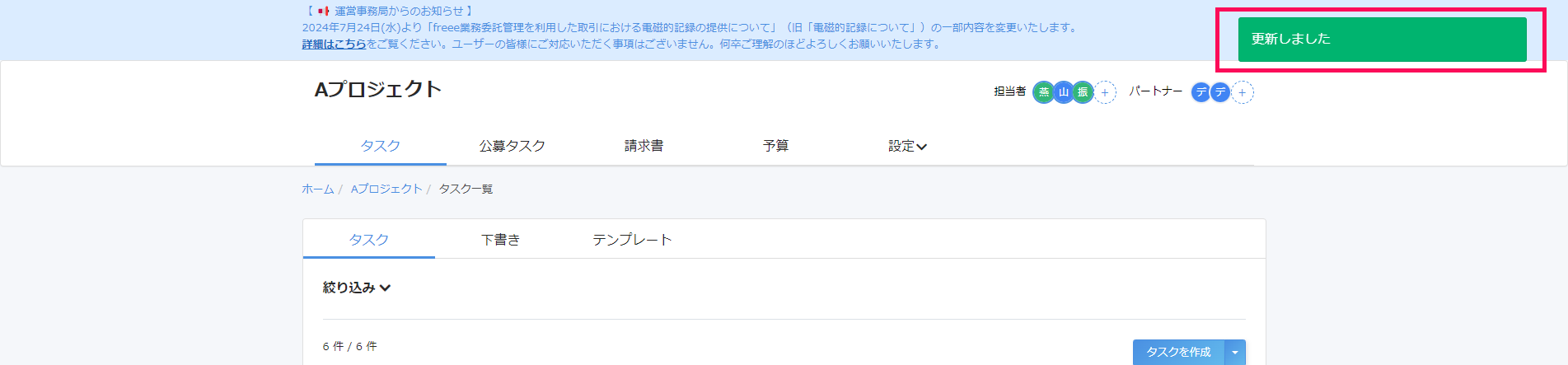The width and height of the screenshot is (1568, 365).
Task: Open the 公募タスク tab
Action: point(513,146)
